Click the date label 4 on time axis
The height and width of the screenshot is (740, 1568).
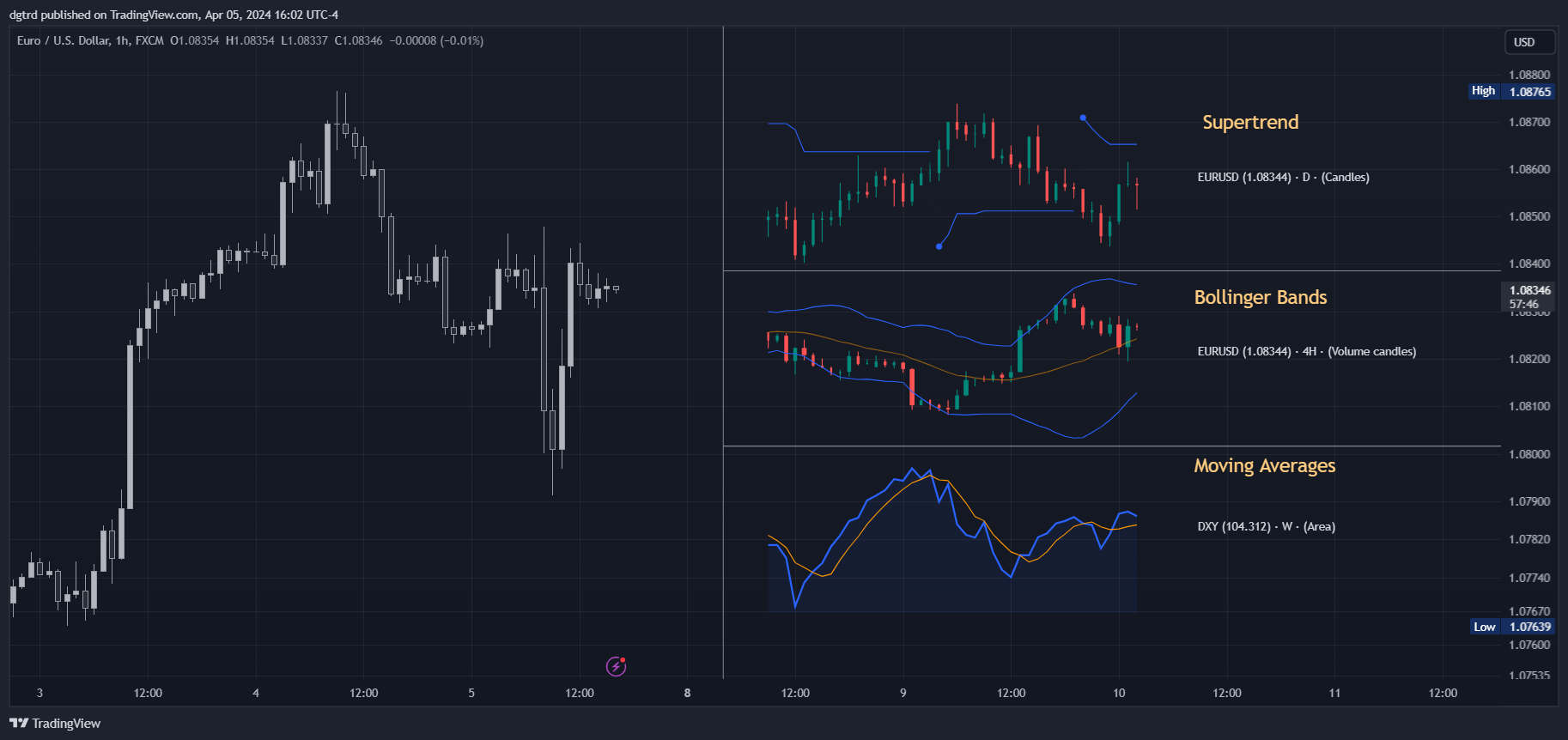point(256,693)
